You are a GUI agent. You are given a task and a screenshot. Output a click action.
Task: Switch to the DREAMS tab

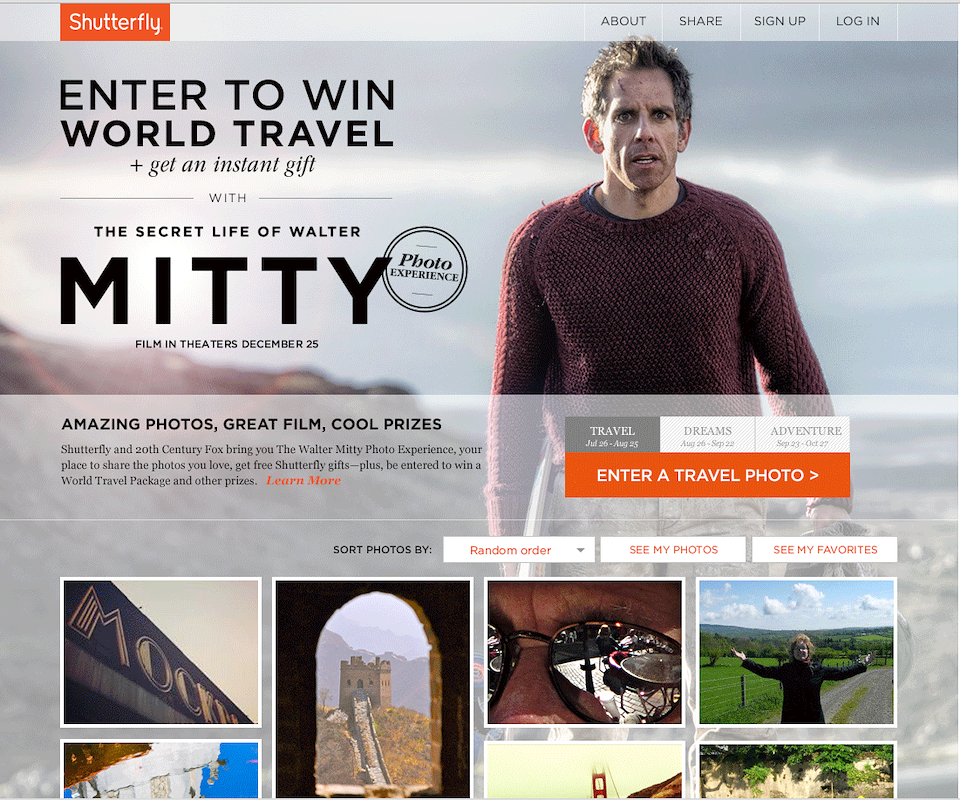708,435
